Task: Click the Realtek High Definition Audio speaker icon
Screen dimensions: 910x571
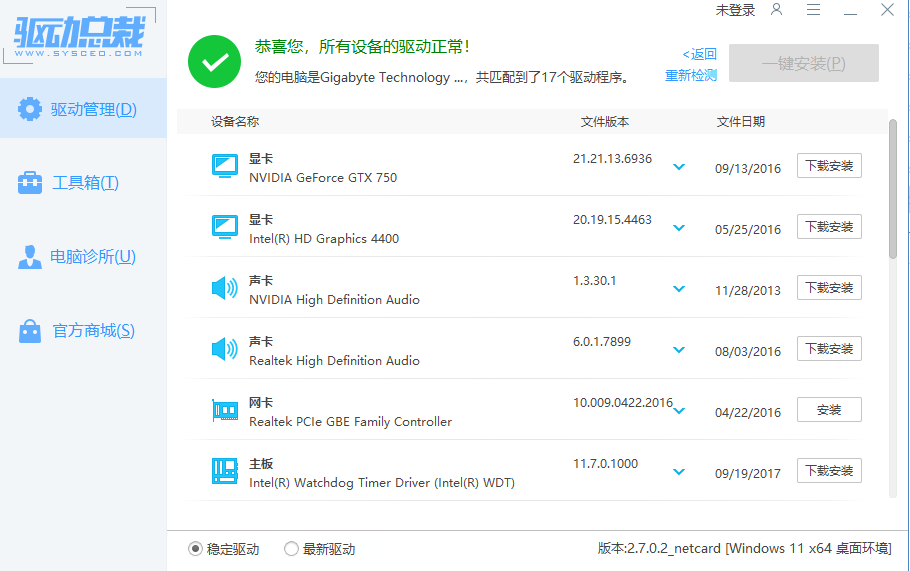Action: (x=225, y=349)
